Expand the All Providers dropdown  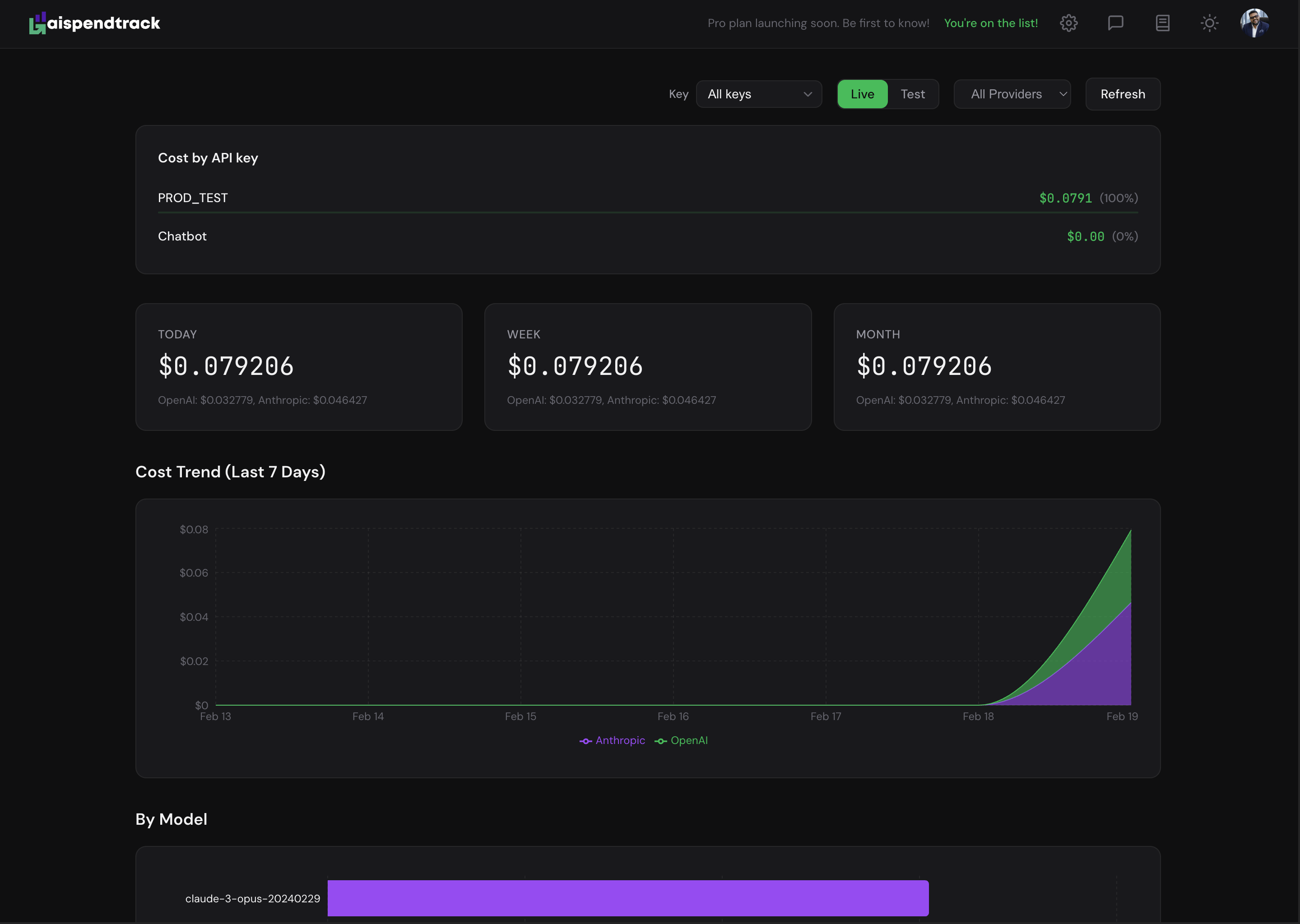pos(1012,94)
